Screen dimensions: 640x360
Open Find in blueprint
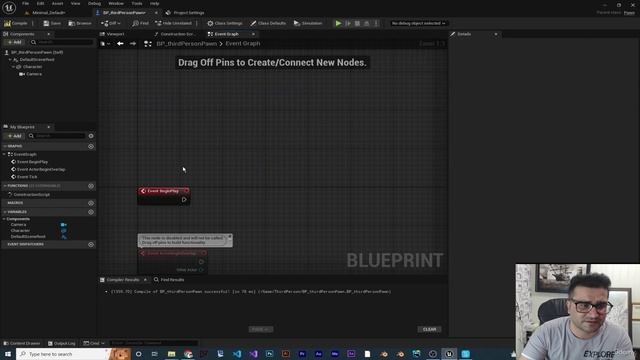click(x=141, y=23)
